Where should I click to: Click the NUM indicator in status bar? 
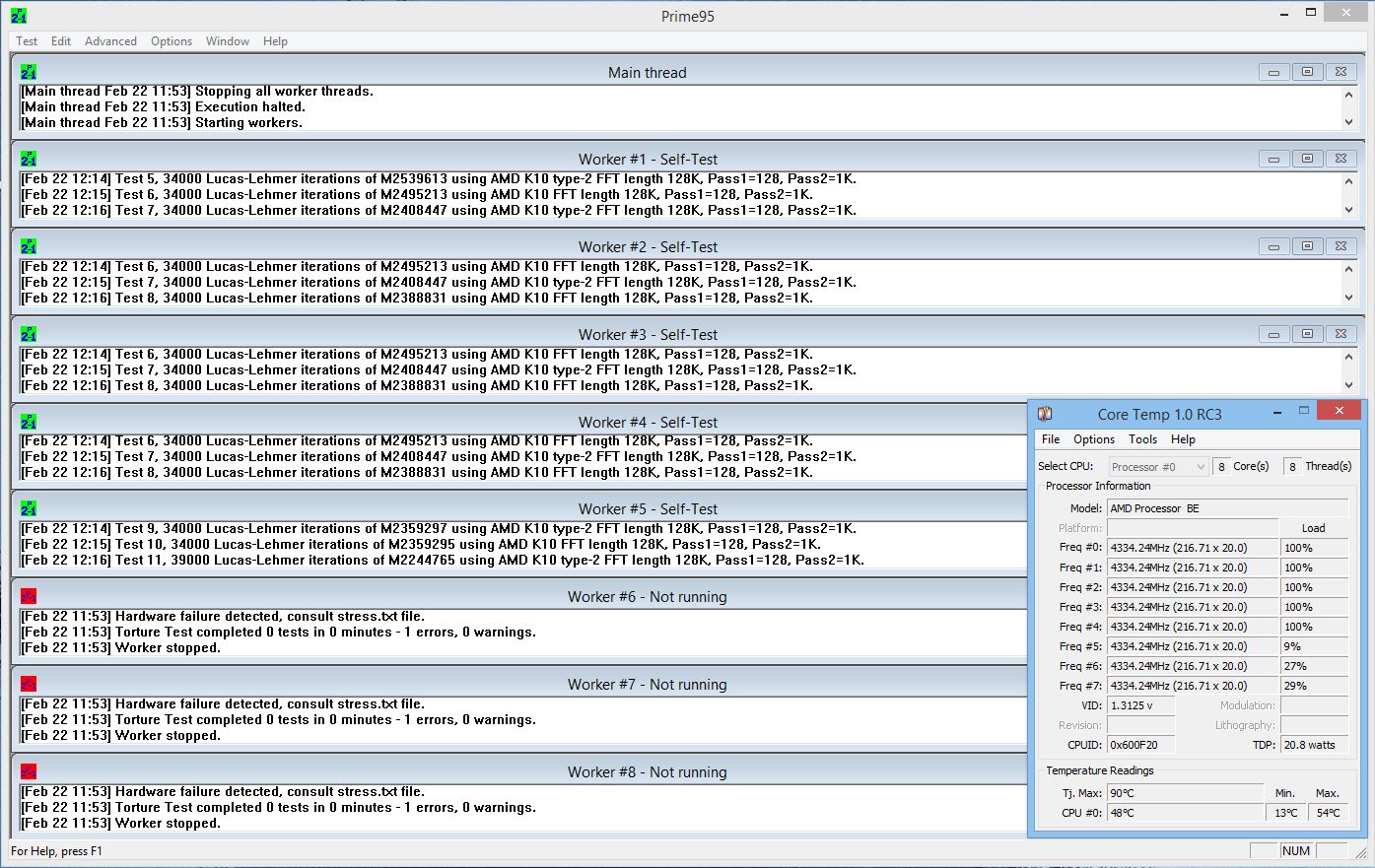[x=1296, y=851]
